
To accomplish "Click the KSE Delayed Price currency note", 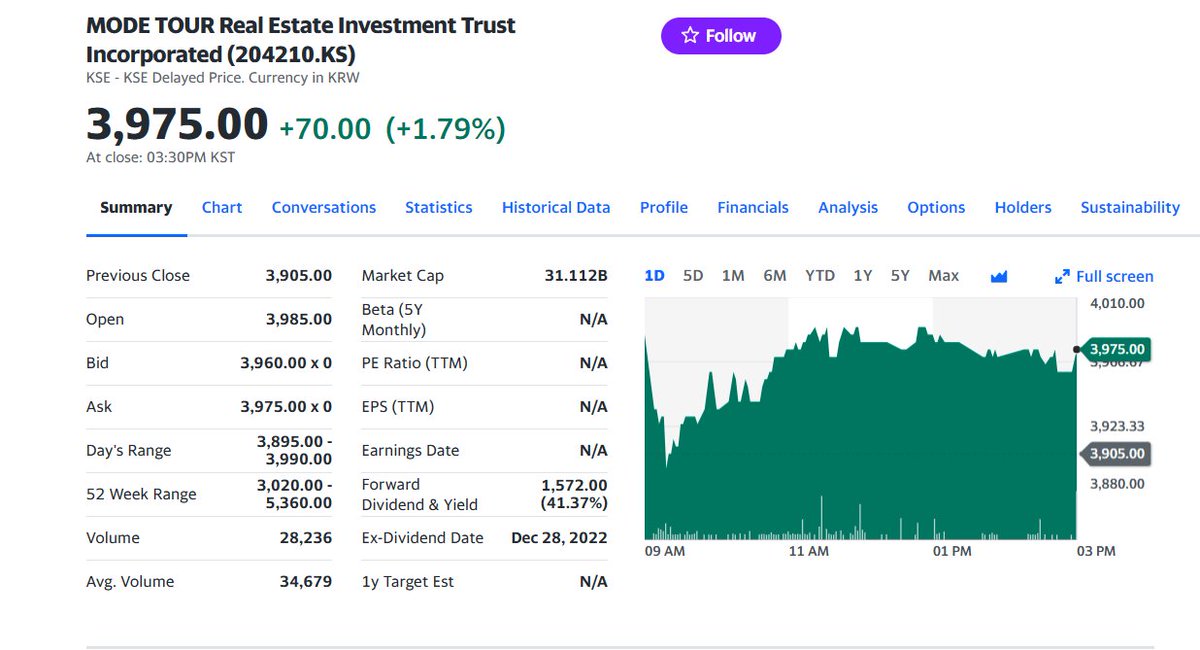I will point(223,78).
